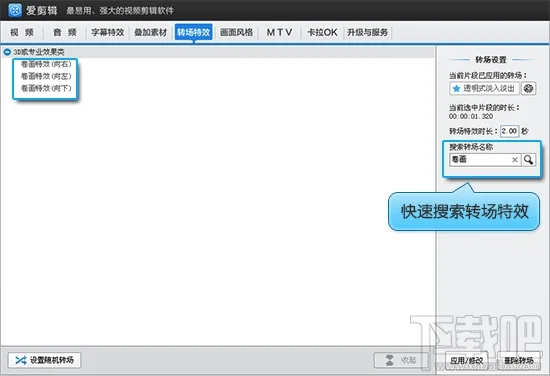Open the 画面风格 tab
The height and width of the screenshot is (376, 550).
click(x=236, y=33)
